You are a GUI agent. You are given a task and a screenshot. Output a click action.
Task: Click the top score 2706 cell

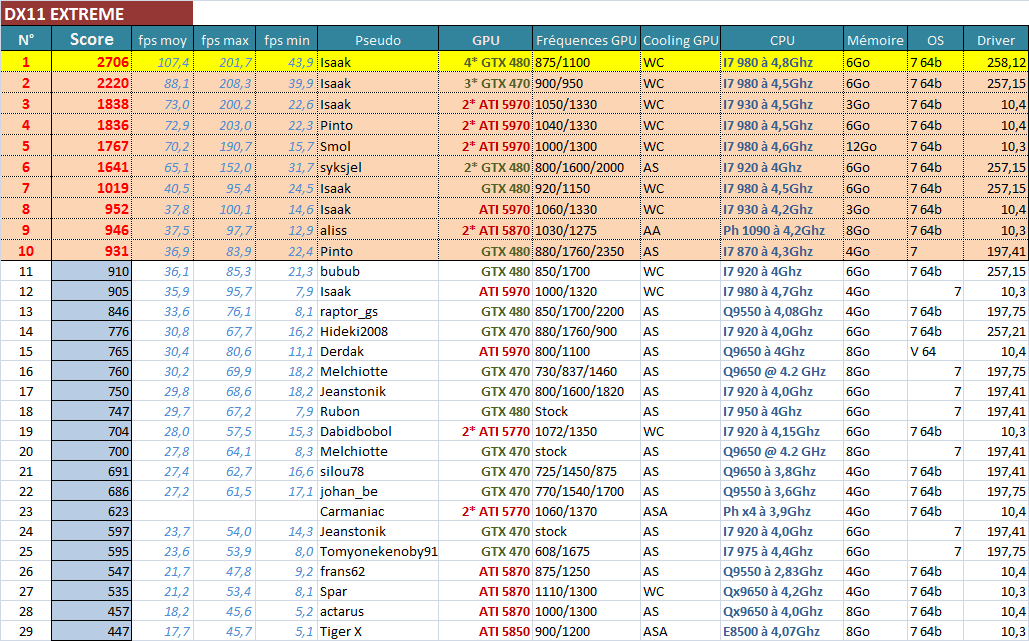coord(91,62)
